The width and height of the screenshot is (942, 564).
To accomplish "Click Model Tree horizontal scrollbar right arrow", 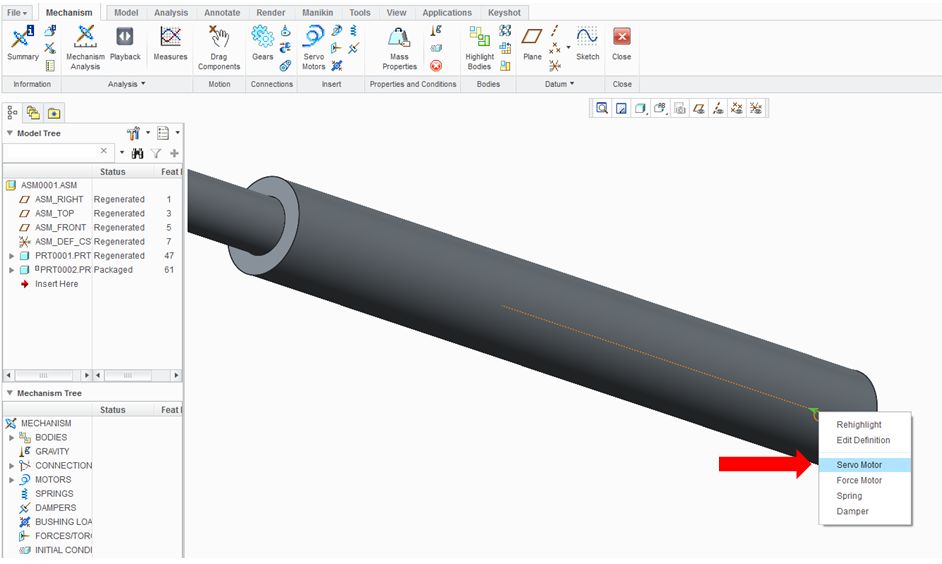I will [87, 375].
